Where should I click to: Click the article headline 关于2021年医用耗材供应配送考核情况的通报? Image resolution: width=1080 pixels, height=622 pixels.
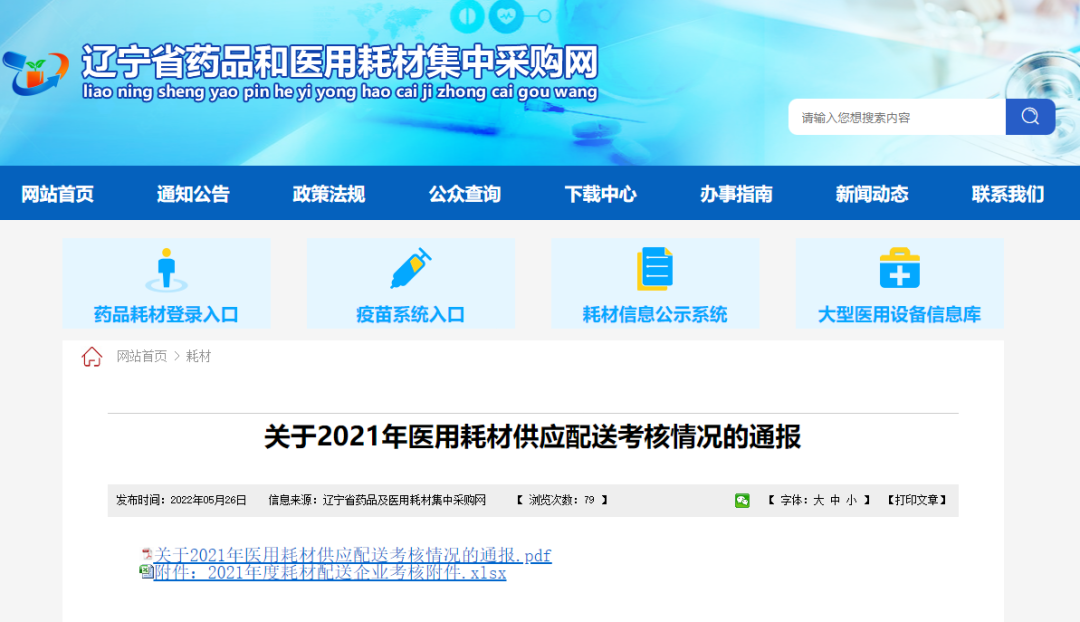tap(532, 437)
